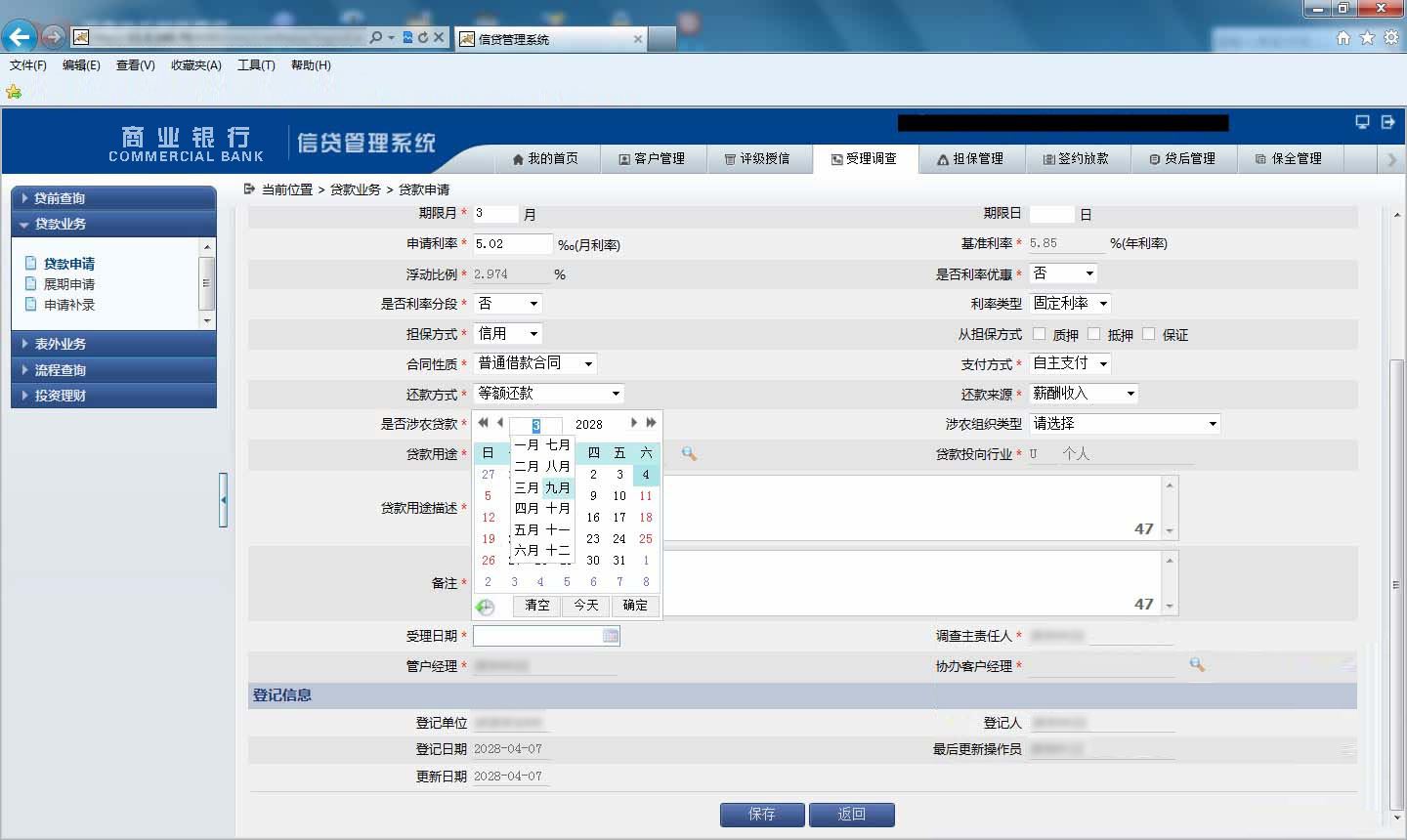Screen dimensions: 1407x840
Task: Open the 是否利率优惠 dropdown
Action: tap(1064, 273)
